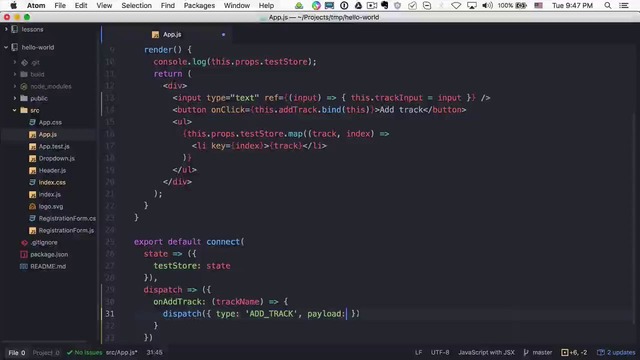640x360 pixels.
Task: Click the modified dot on App.js tab
Action: [223, 35]
